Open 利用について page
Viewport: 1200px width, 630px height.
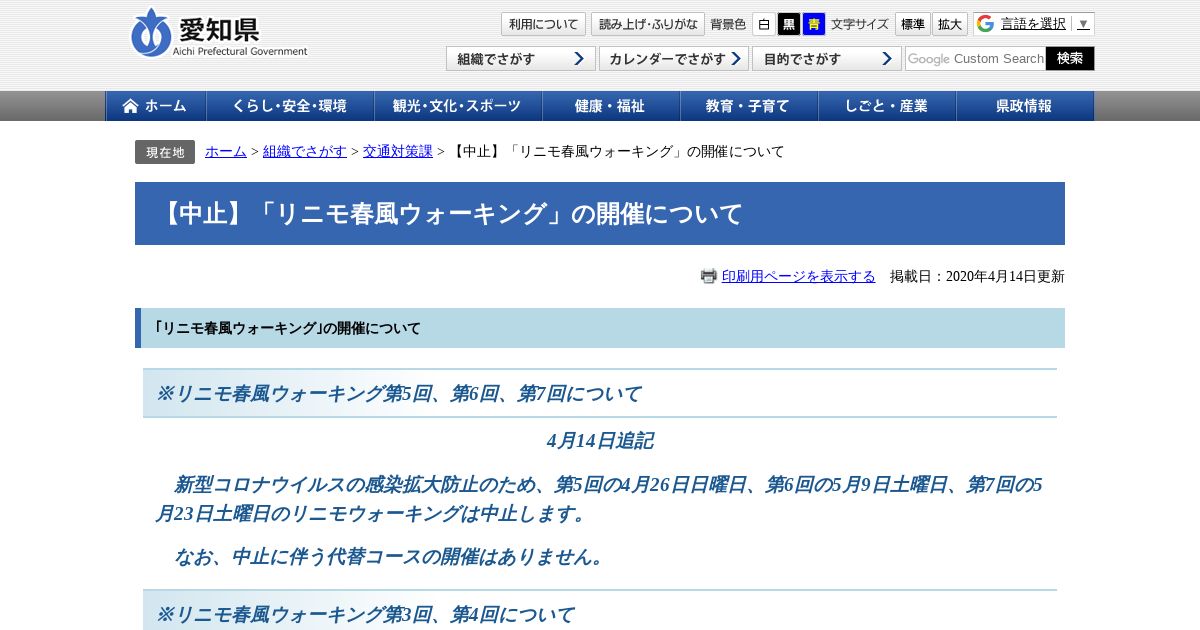pyautogui.click(x=543, y=24)
